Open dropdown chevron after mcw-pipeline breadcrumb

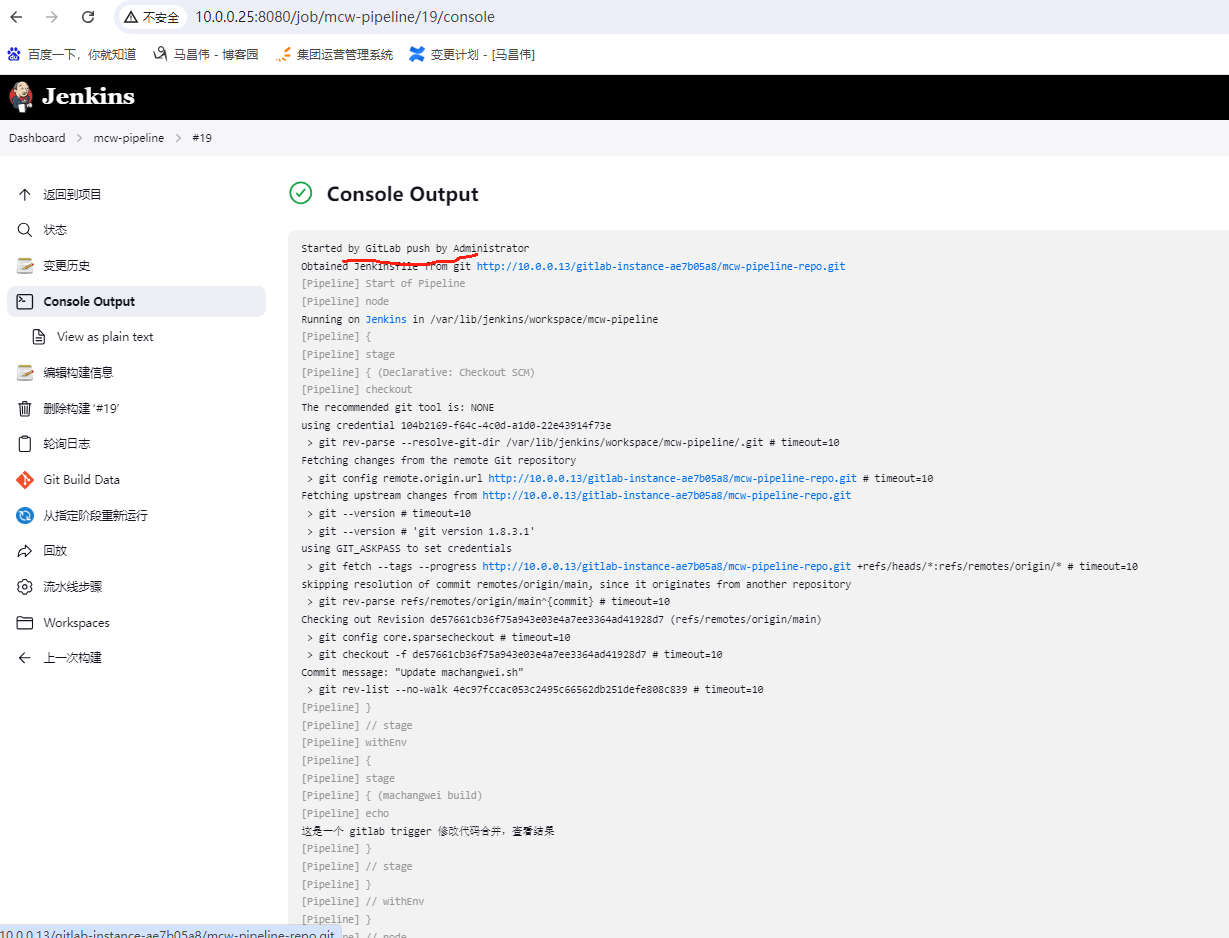(178, 138)
